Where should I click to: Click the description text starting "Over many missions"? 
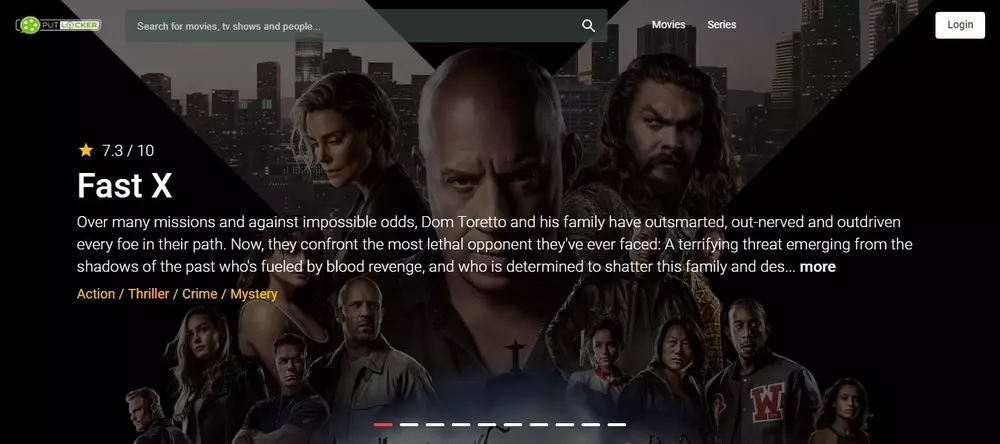[494, 244]
